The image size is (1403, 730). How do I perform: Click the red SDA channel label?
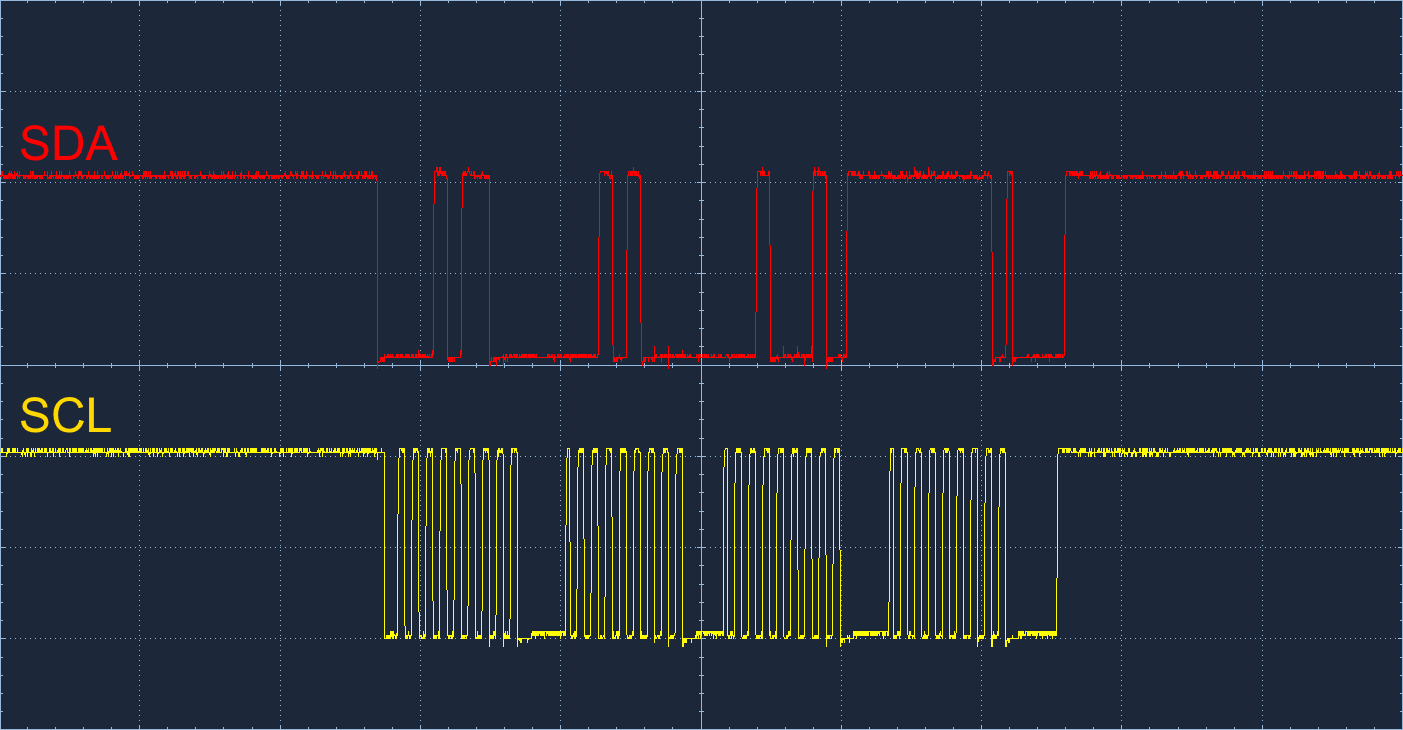[69, 144]
